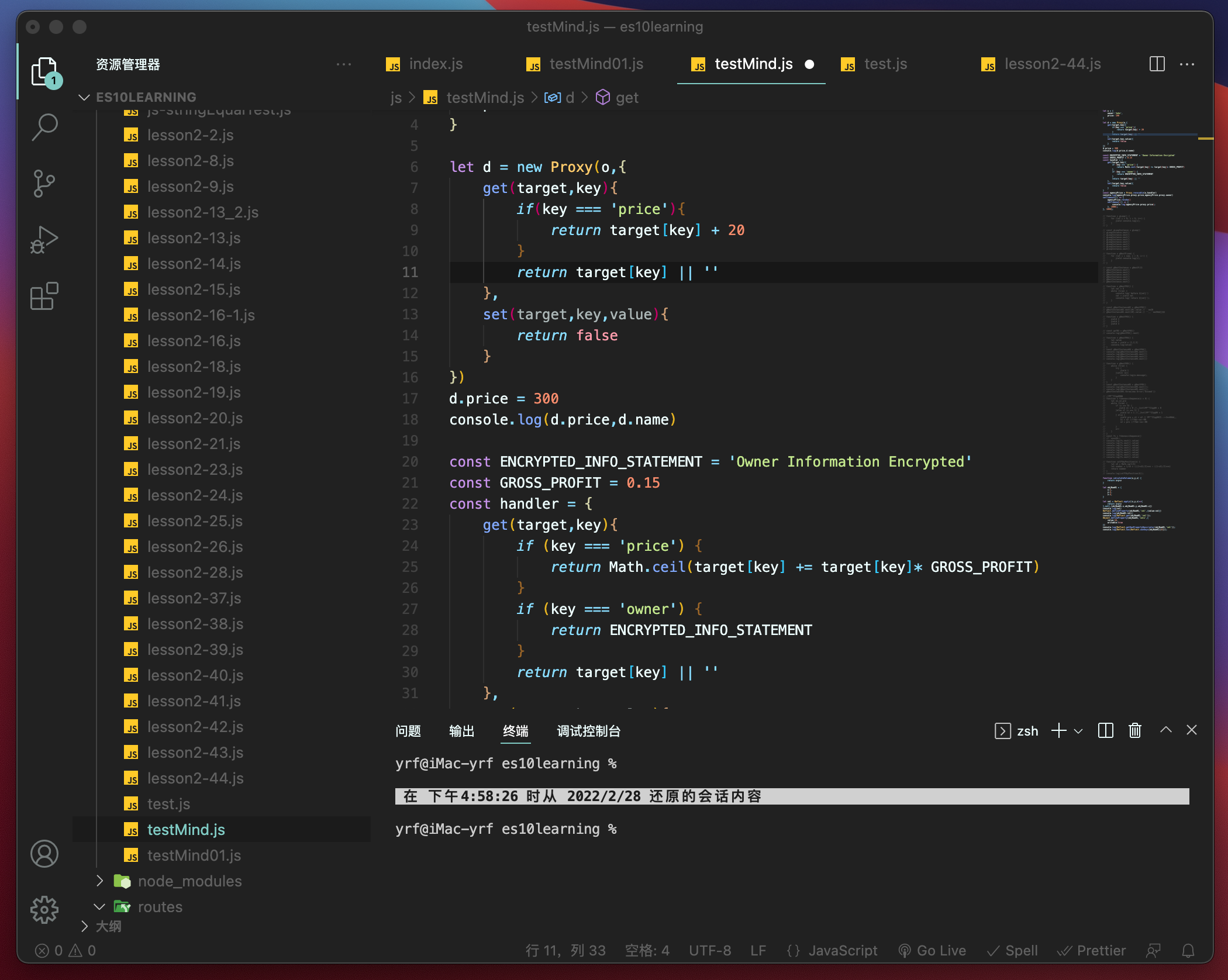
Task: Click 'Owner Information Encrypted' string literal
Action: tap(850, 462)
